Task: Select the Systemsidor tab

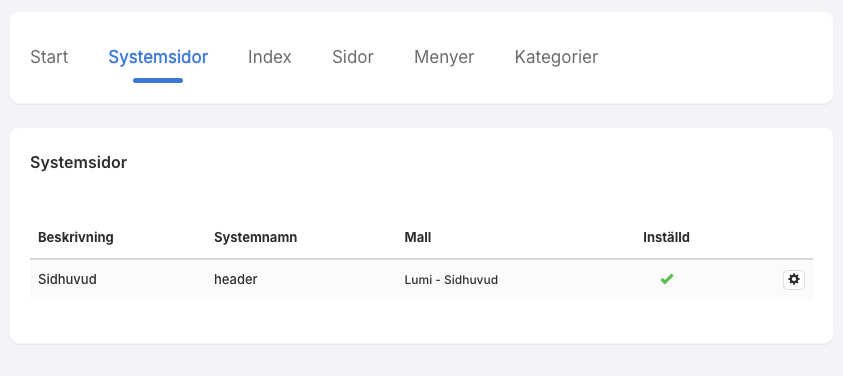Action: (x=158, y=57)
